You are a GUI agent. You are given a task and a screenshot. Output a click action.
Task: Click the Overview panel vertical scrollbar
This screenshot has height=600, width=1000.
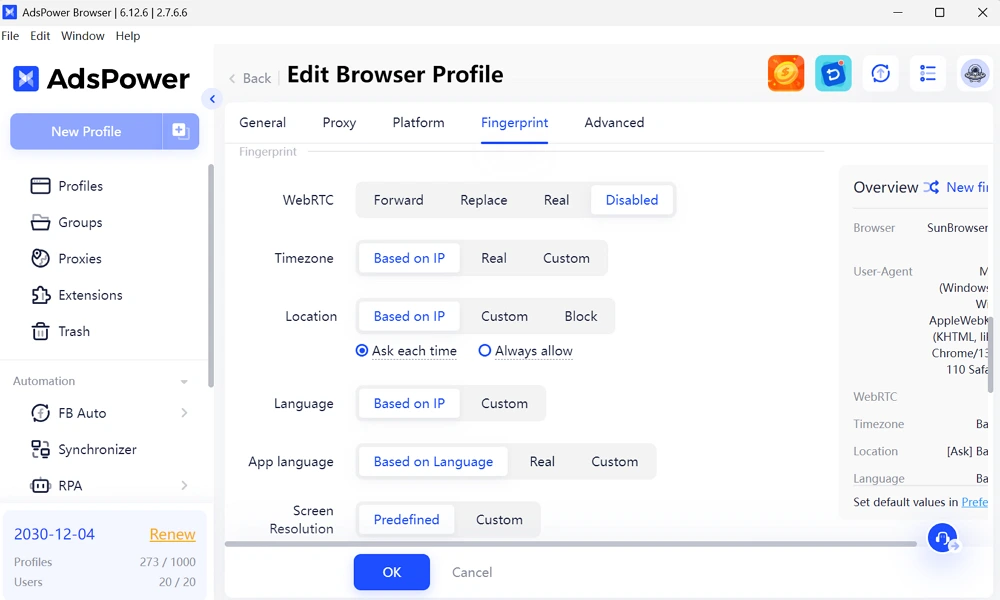tap(990, 354)
